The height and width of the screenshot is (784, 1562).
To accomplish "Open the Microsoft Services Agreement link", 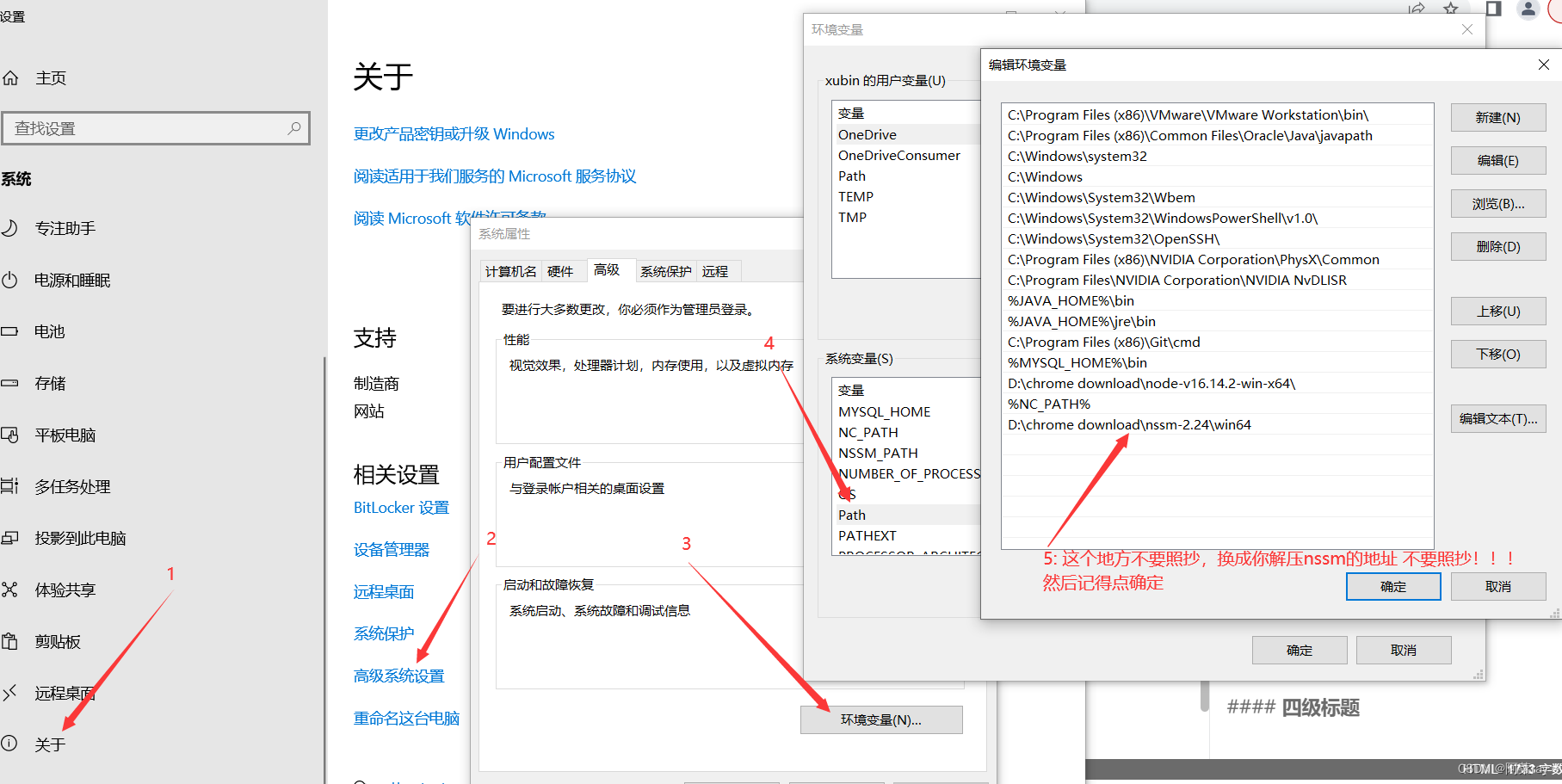I will click(x=495, y=176).
